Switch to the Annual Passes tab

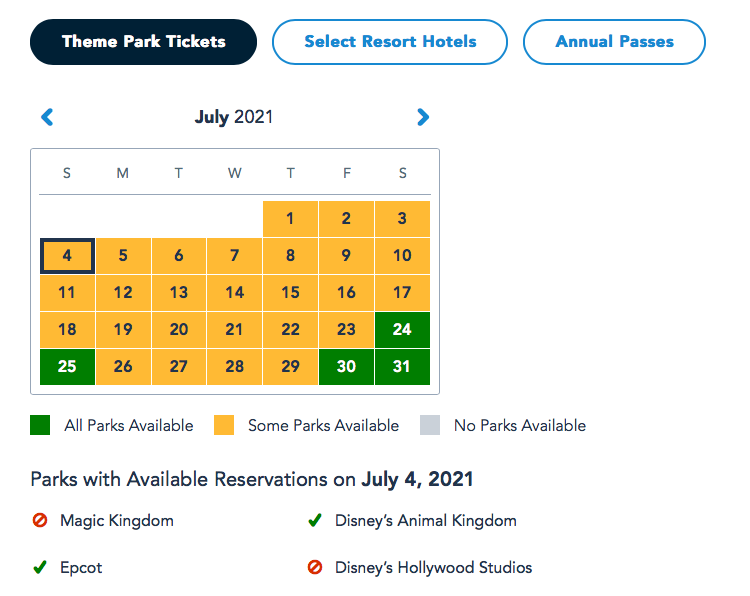[x=614, y=42]
